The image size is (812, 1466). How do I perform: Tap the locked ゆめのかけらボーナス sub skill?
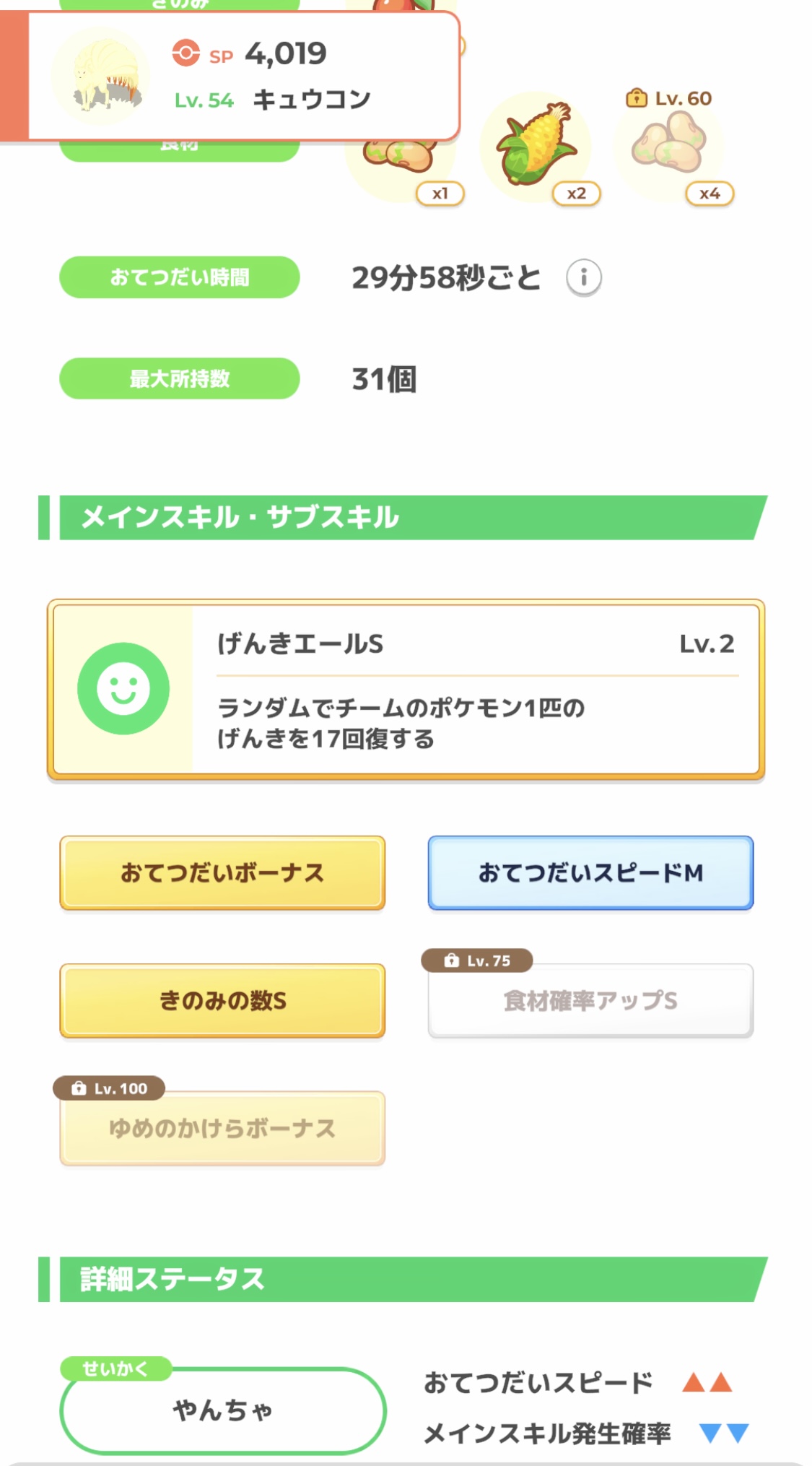[x=222, y=1128]
